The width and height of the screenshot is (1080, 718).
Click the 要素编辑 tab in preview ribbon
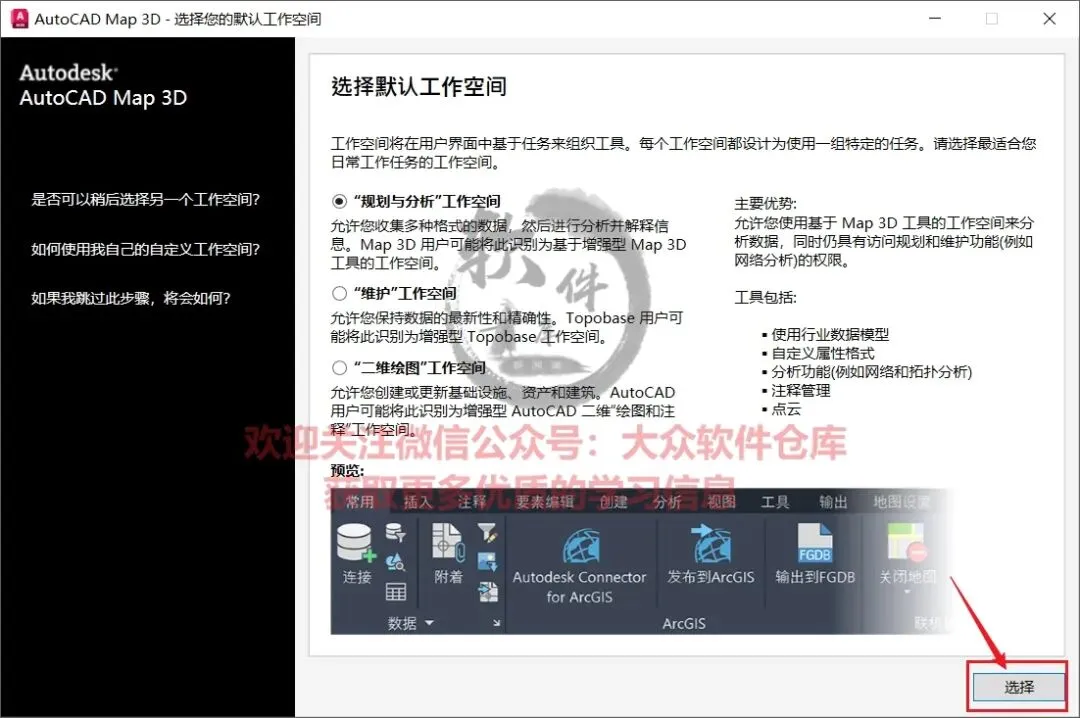545,502
